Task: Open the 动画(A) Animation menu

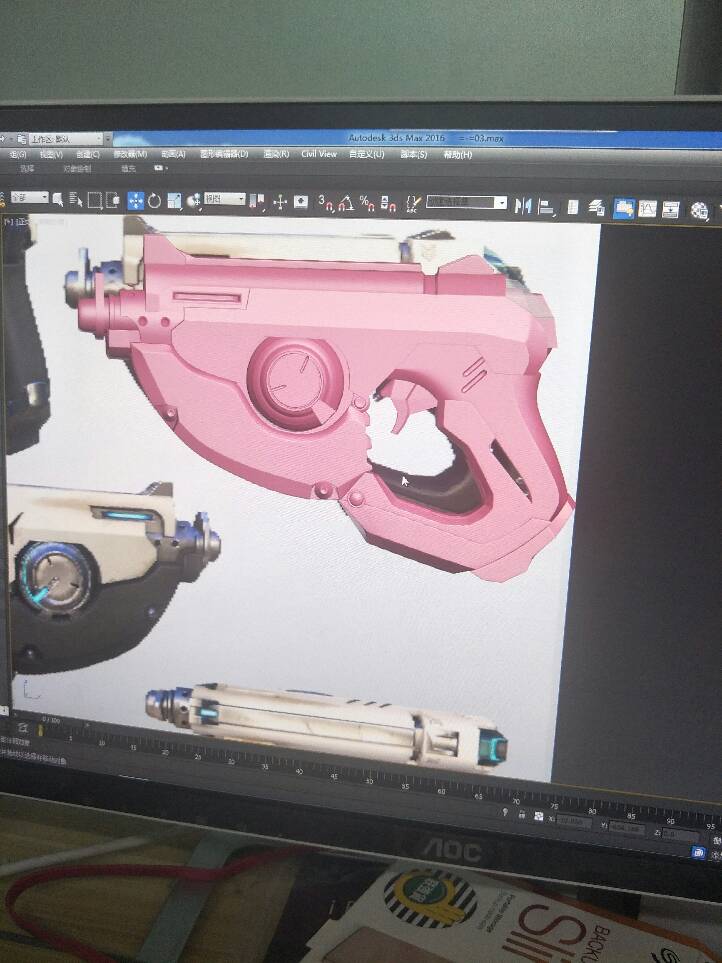Action: click(173, 154)
